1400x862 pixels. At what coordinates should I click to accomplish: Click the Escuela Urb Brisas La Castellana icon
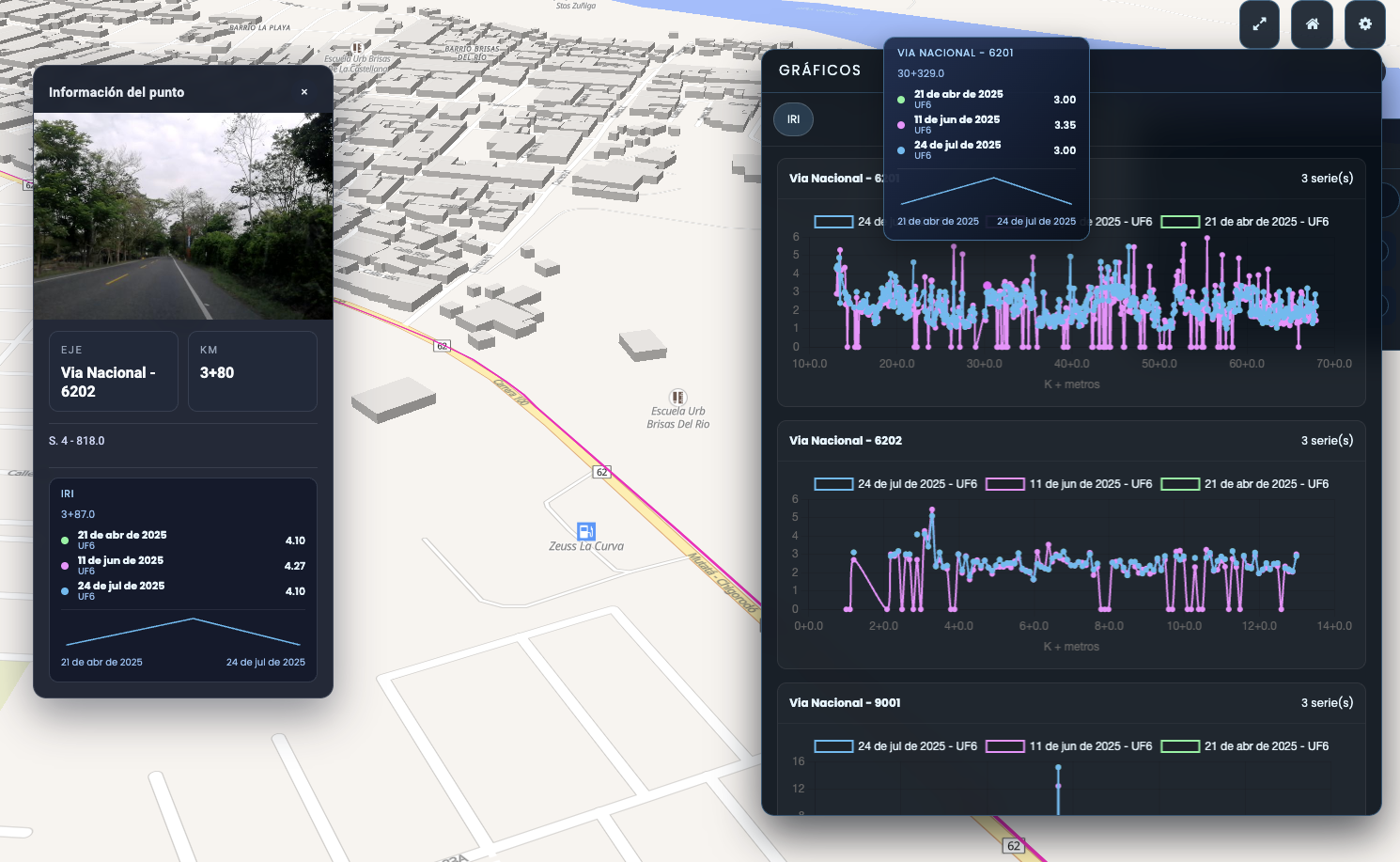[x=357, y=47]
